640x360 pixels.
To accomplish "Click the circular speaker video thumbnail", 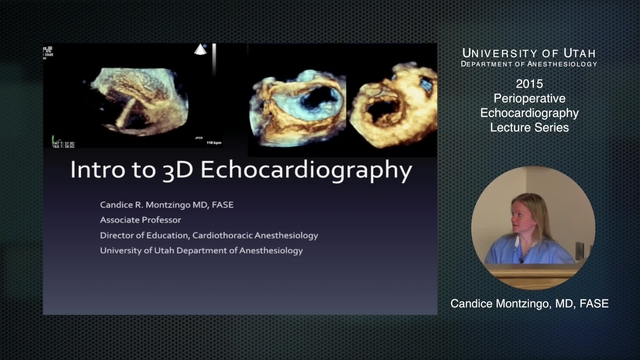I will click(x=533, y=228).
